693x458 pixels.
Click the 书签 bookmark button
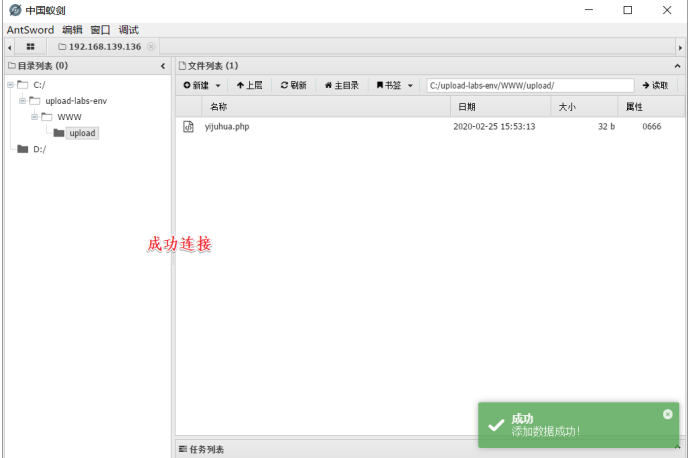(388, 85)
